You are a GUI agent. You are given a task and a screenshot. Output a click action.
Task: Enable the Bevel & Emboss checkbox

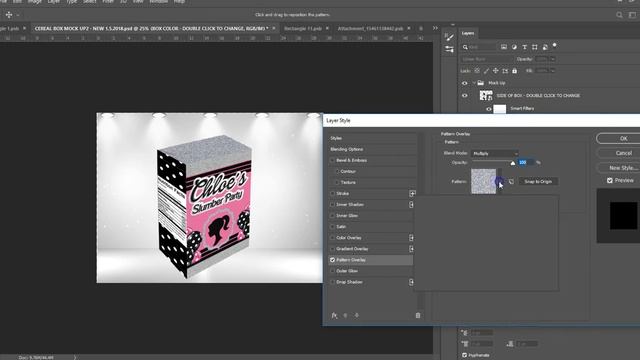tap(332, 160)
